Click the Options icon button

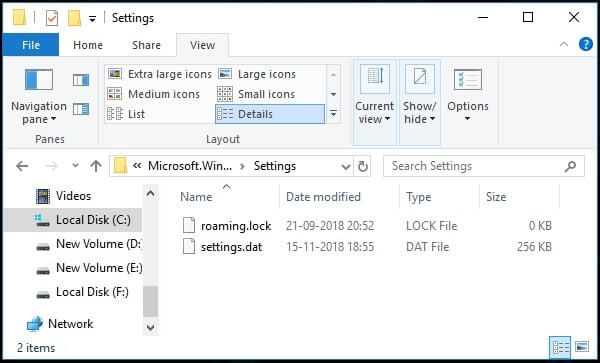pos(468,80)
